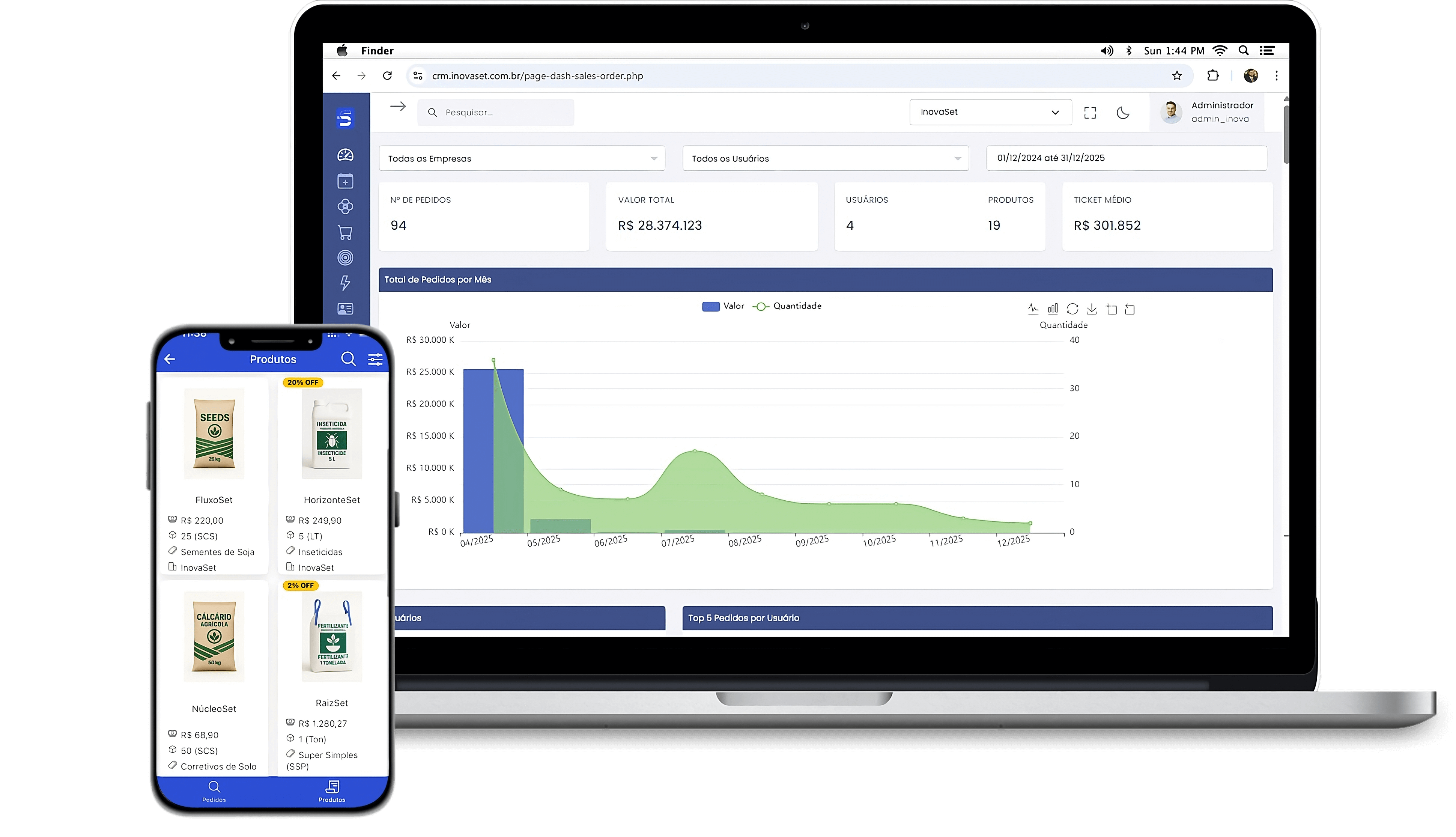Image resolution: width=1456 pixels, height=837 pixels.
Task: Open the Pedidos tab on phone
Action: point(214,790)
